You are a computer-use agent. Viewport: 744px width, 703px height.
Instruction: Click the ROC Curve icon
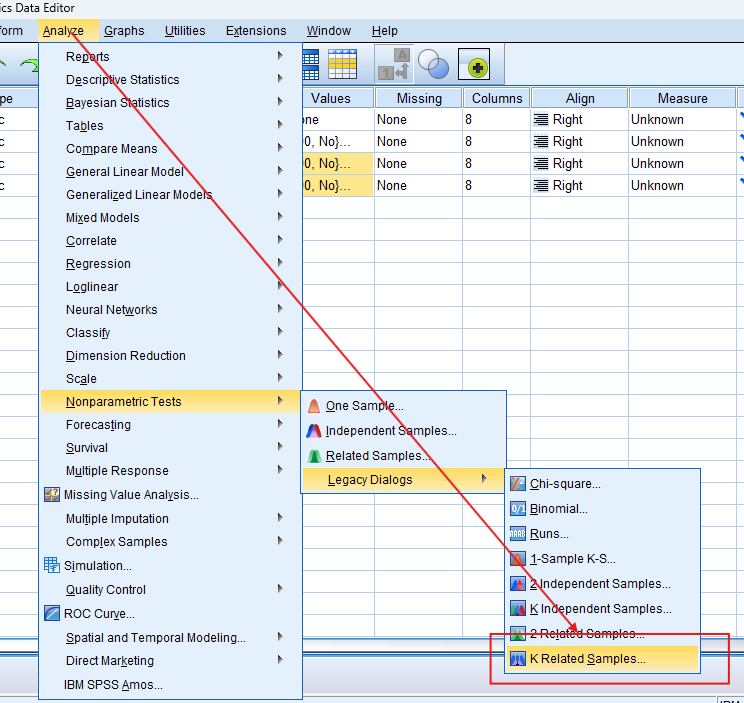click(53, 614)
